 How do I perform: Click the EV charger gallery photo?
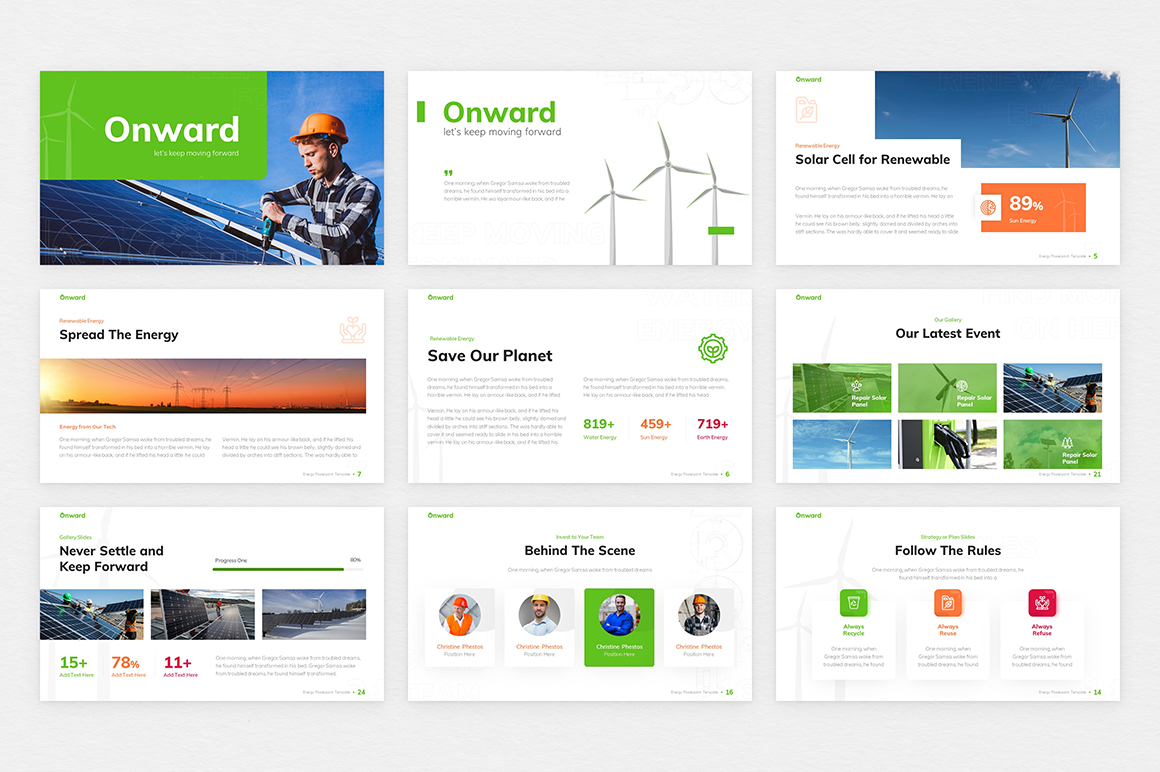pyautogui.click(x=947, y=444)
